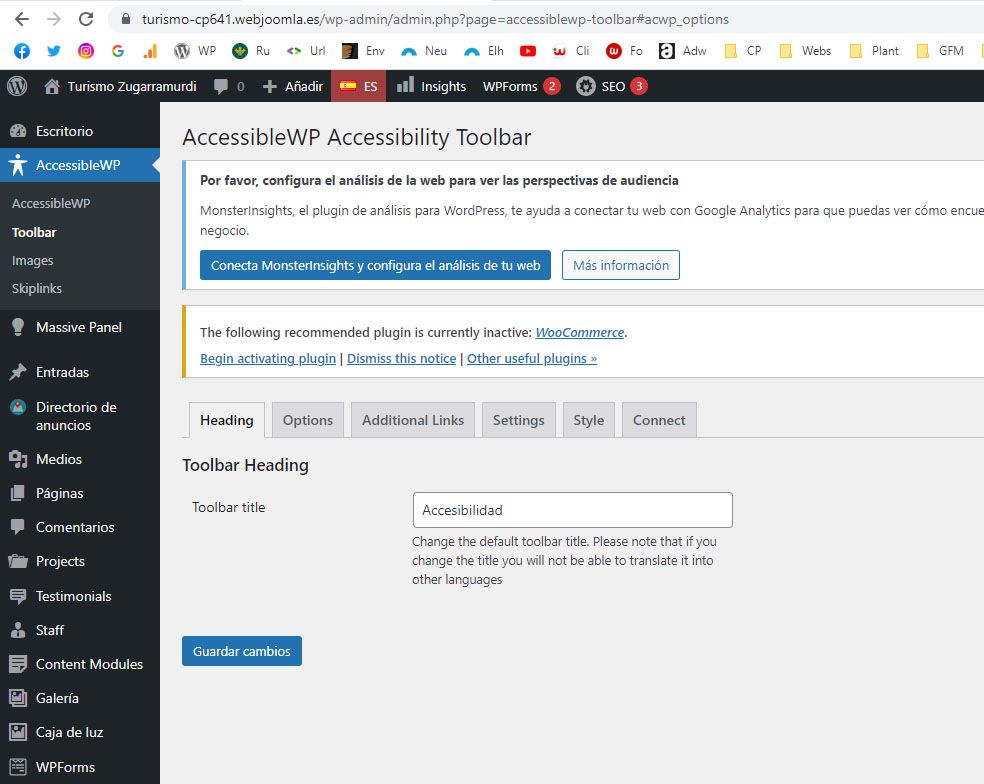Click the browser back arrow
This screenshot has width=984, height=784.
coord(22,19)
